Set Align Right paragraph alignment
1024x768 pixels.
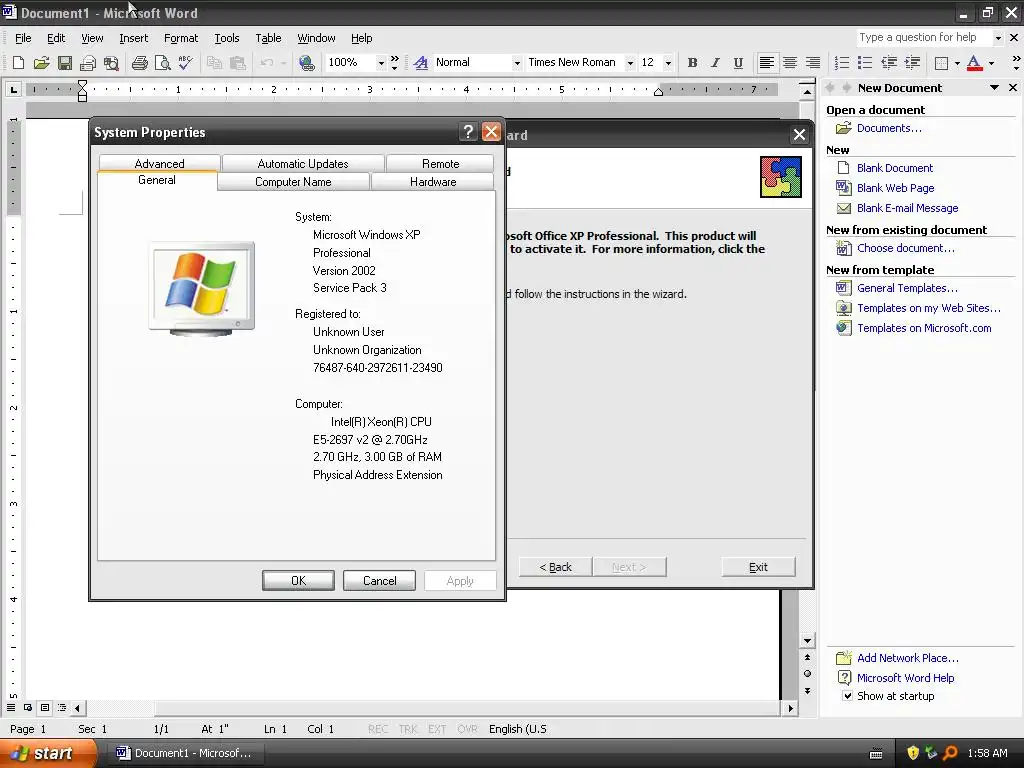tap(812, 63)
